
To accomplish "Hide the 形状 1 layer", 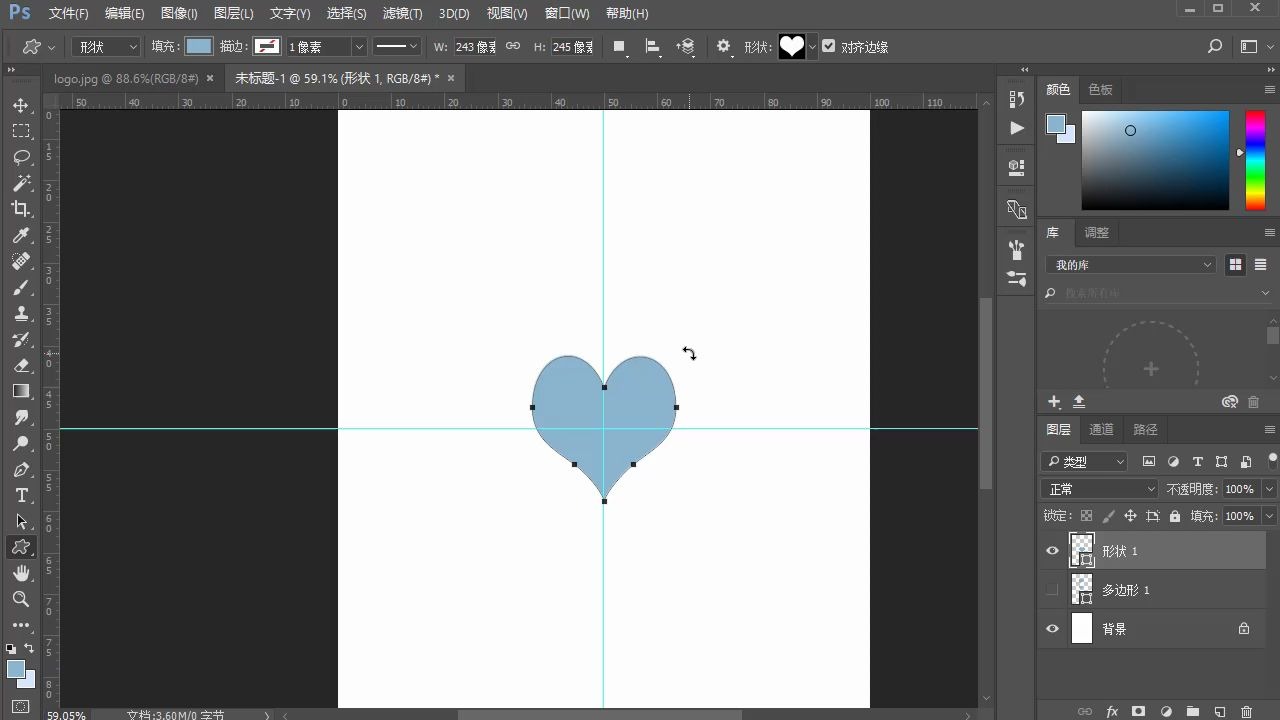I will [x=1052, y=551].
